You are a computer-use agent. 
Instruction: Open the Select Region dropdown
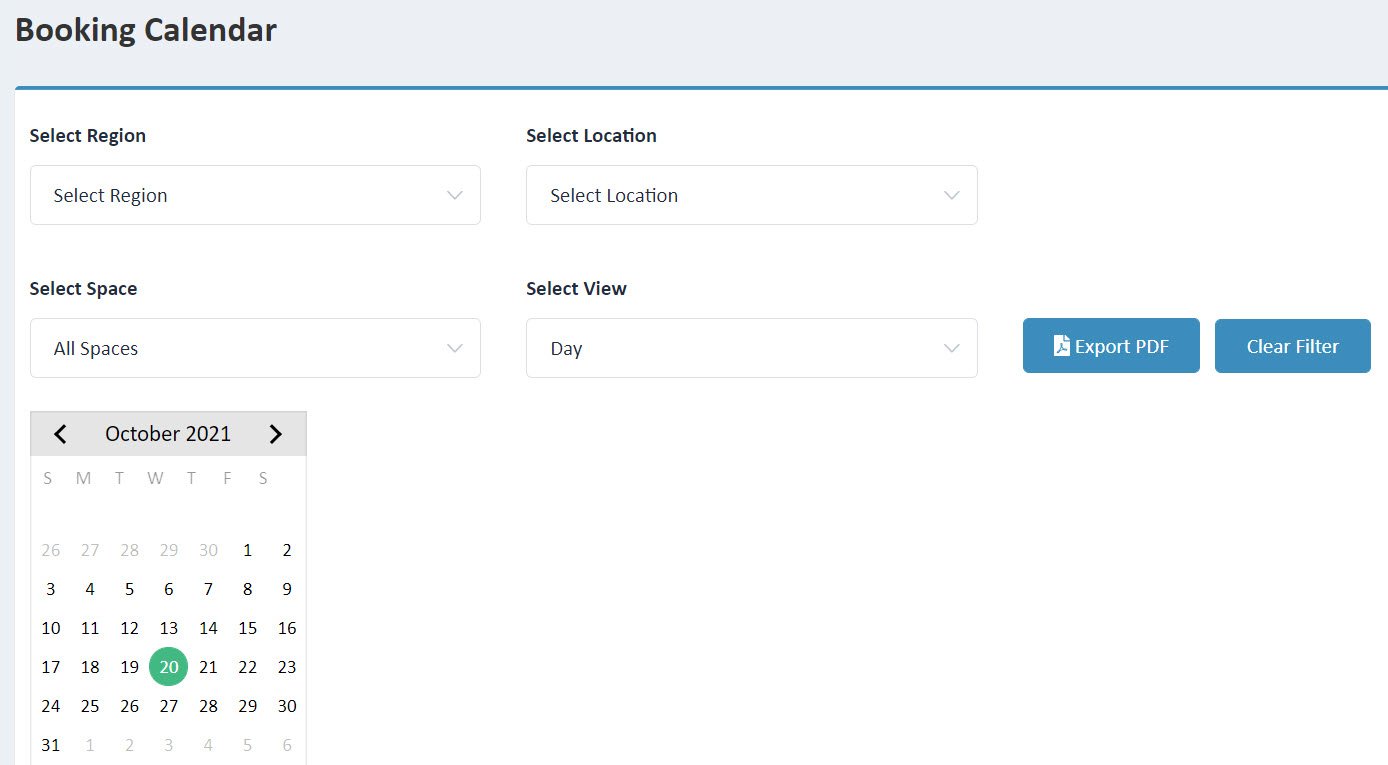coord(255,195)
